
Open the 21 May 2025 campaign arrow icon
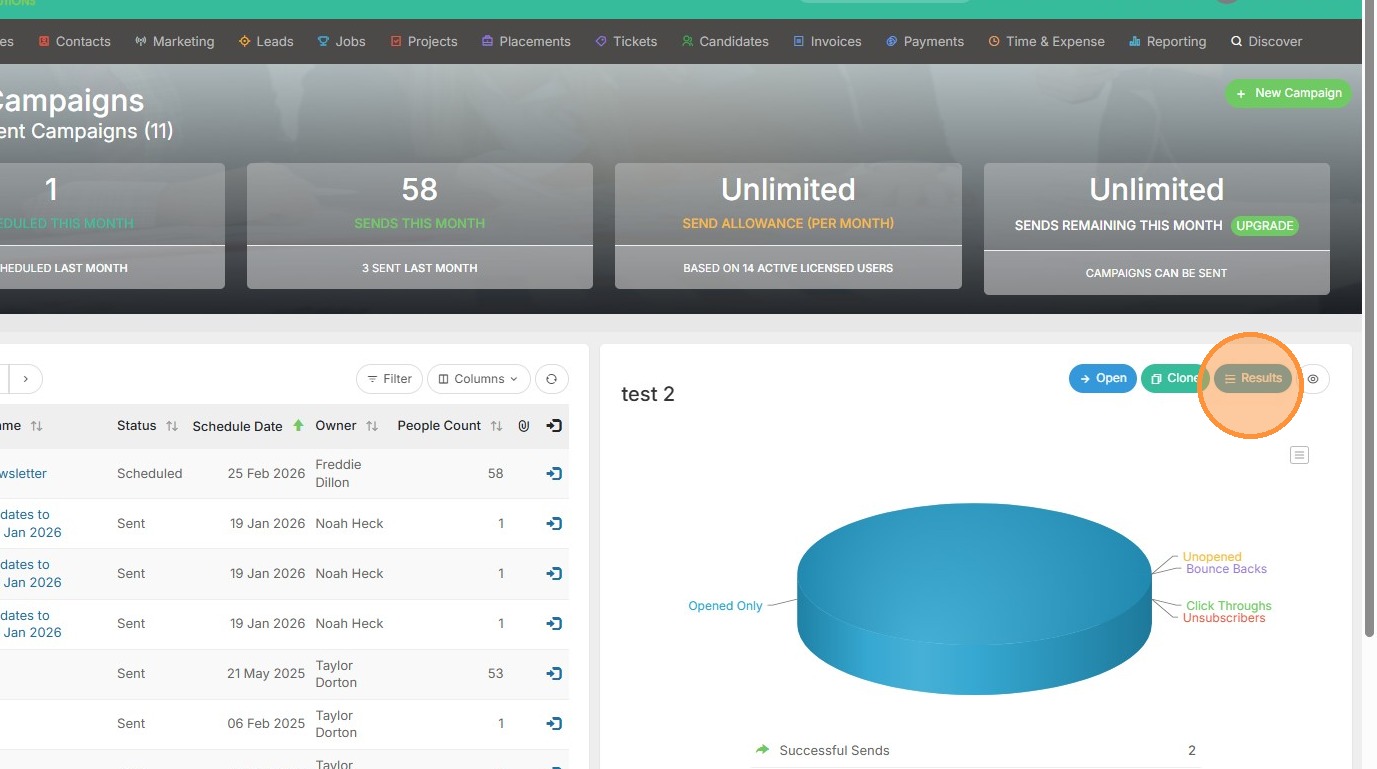click(554, 673)
